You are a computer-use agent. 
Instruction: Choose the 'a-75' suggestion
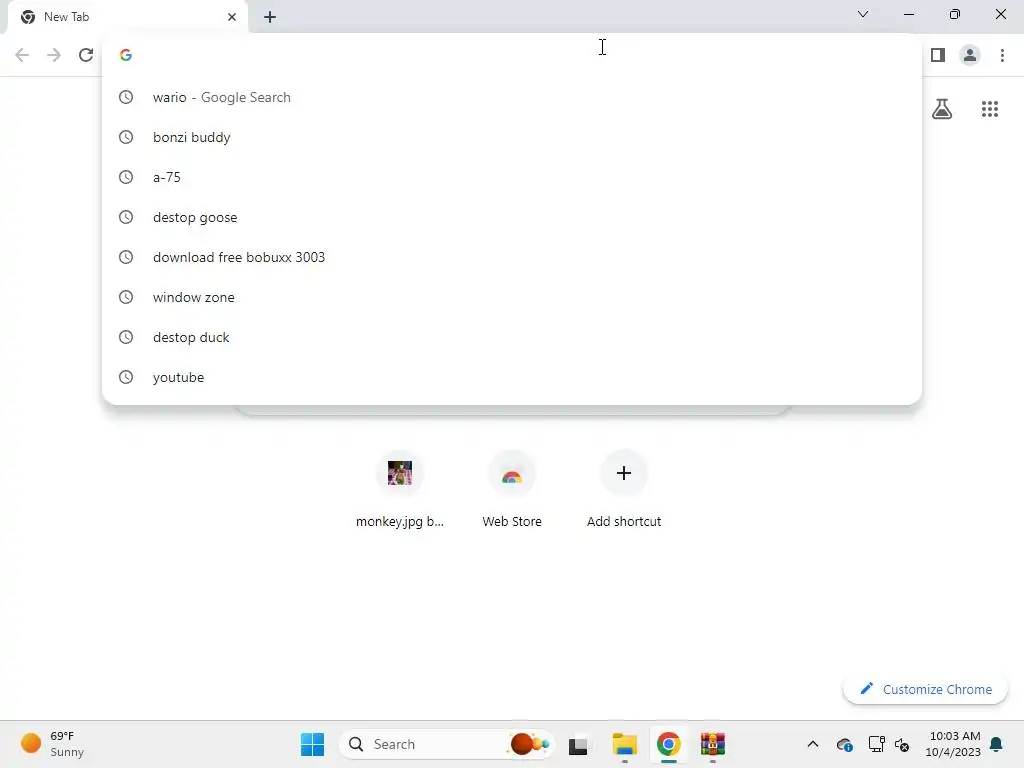[511, 177]
